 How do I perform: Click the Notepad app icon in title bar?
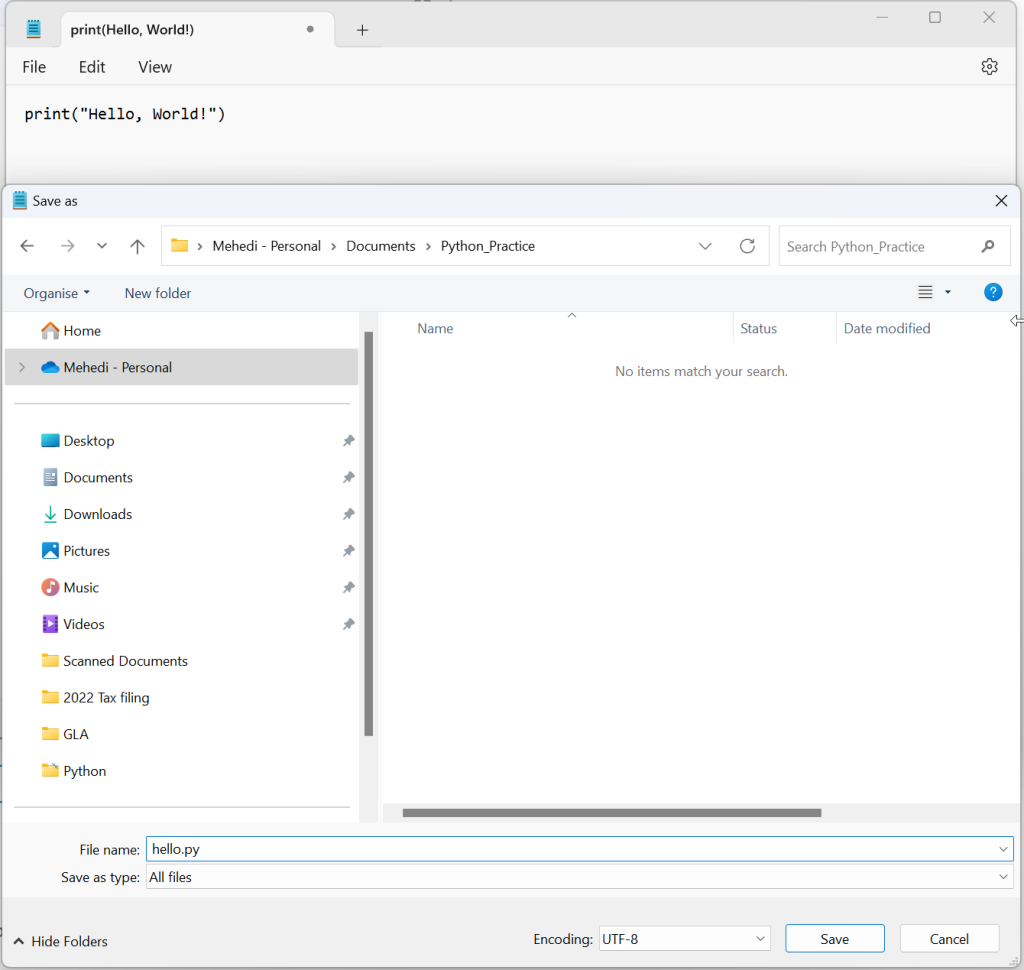tap(33, 29)
